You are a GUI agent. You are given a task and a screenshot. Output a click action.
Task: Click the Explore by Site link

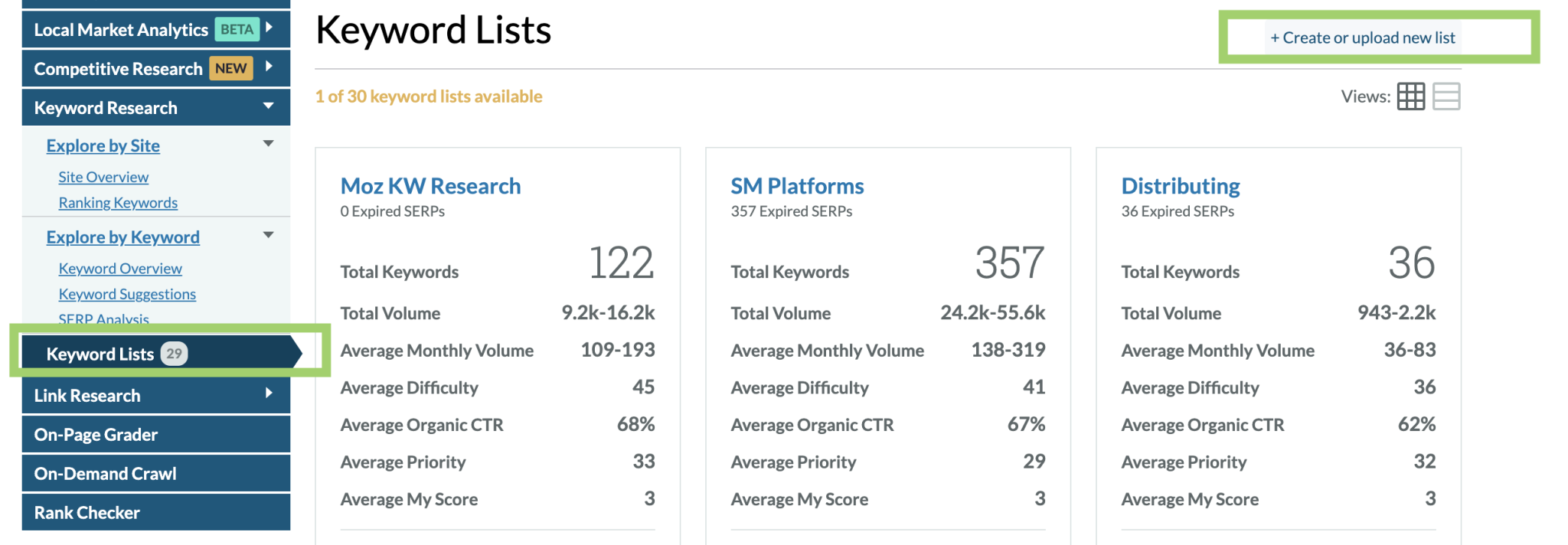103,145
